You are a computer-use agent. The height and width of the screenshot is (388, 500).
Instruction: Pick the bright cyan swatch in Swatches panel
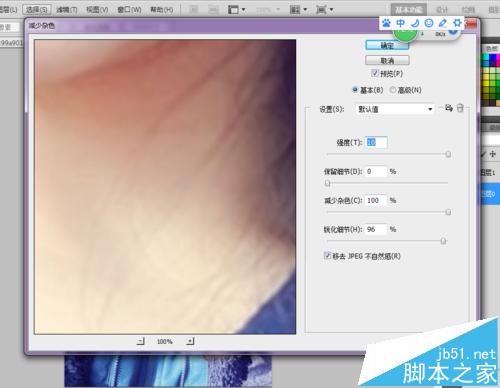[x=487, y=57]
